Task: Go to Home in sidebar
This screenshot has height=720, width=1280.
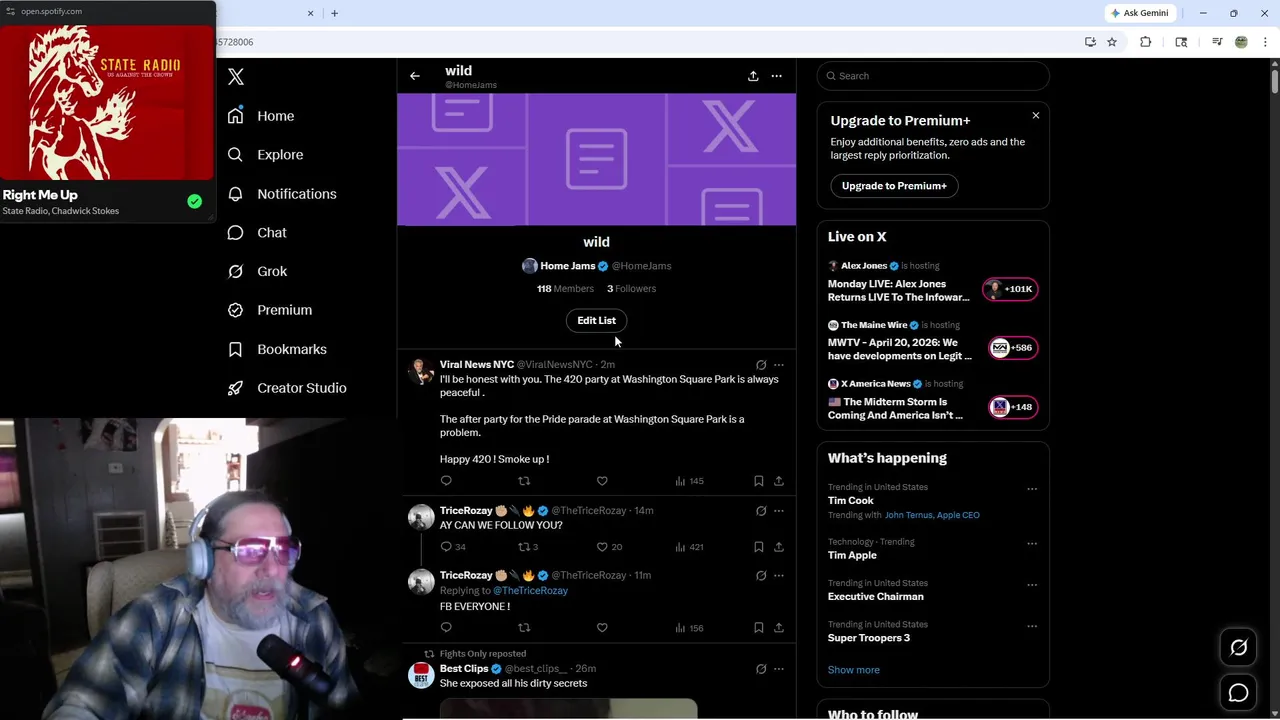Action: point(261,116)
